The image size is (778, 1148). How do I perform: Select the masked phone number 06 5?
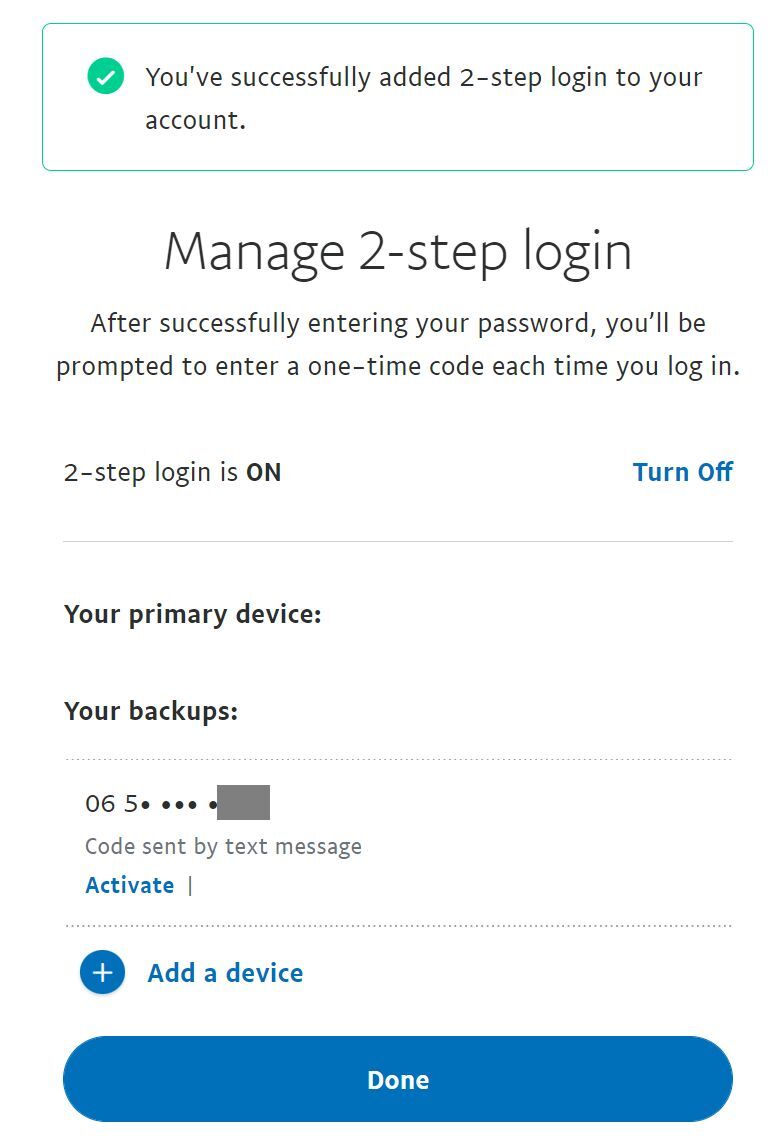152,803
